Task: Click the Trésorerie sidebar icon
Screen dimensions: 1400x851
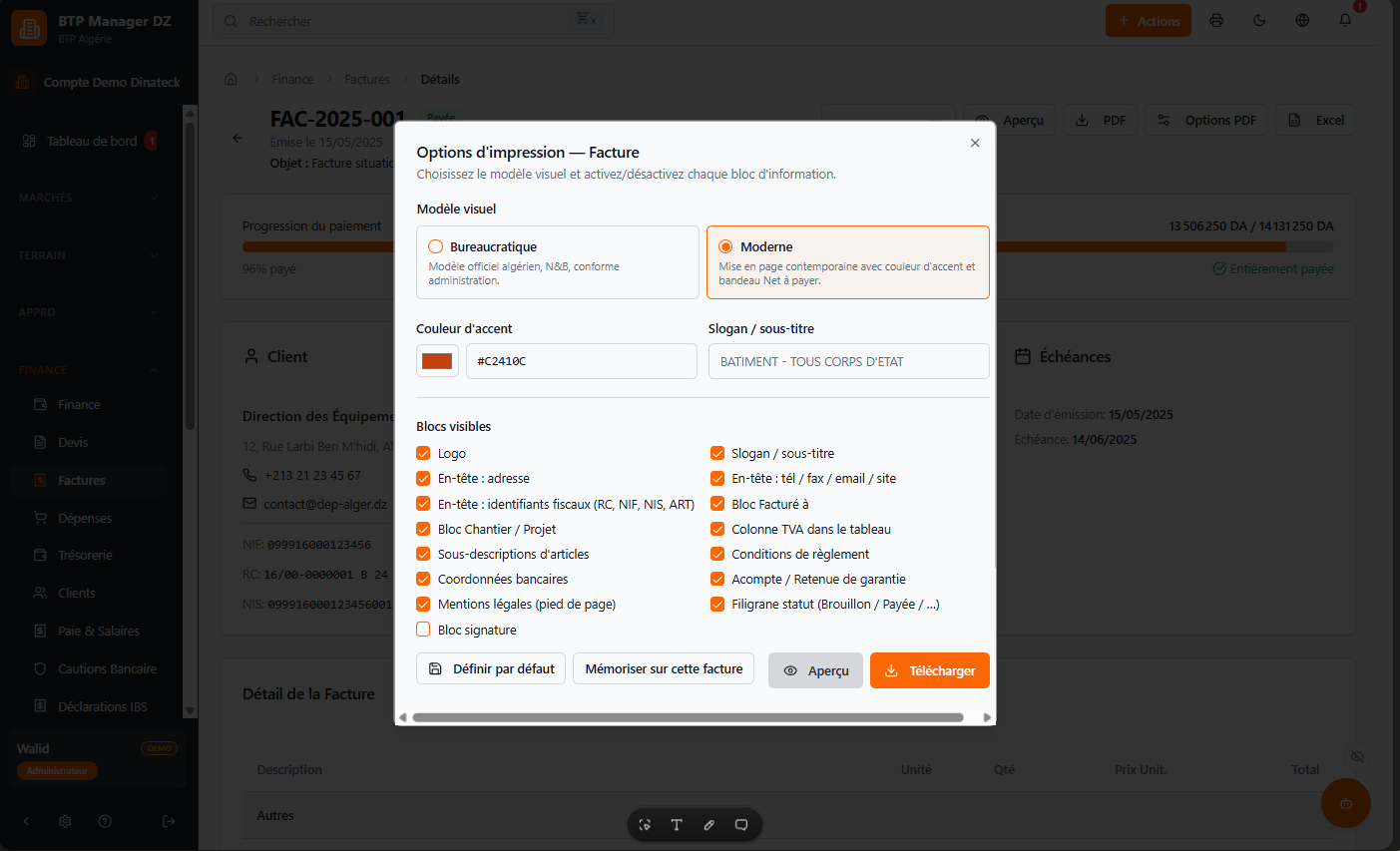Action: 40,555
